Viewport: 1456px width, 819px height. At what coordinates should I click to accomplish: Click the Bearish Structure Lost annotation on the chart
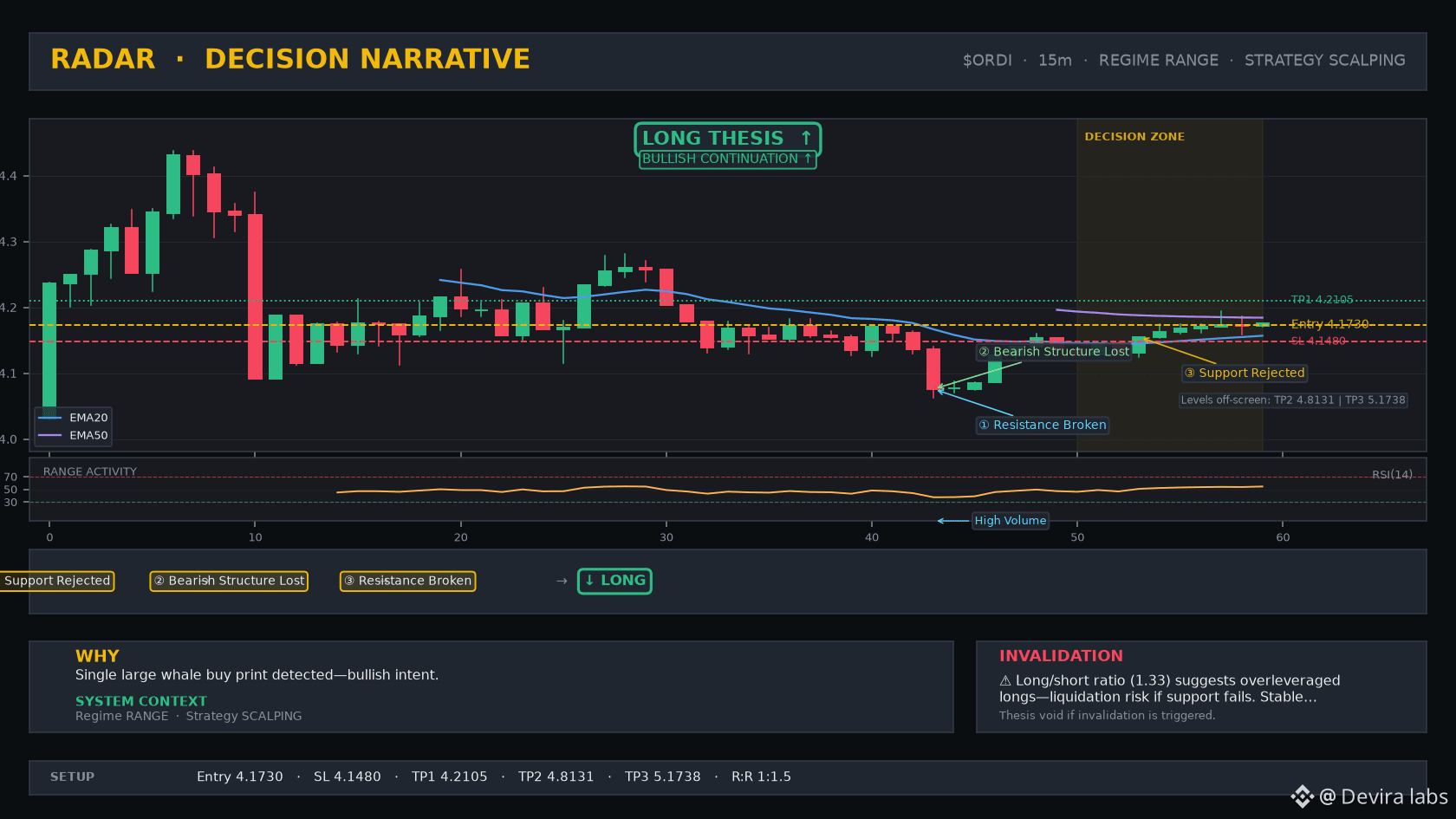click(1054, 352)
